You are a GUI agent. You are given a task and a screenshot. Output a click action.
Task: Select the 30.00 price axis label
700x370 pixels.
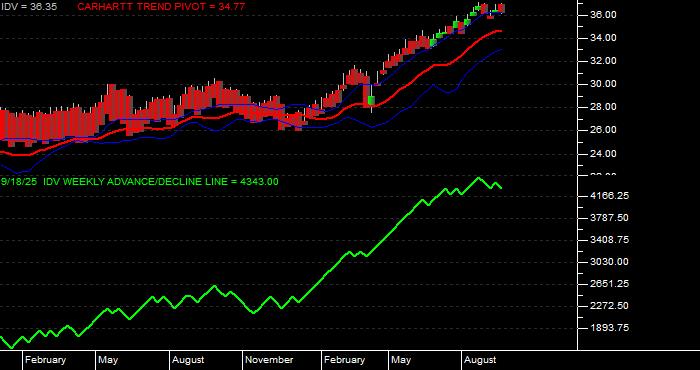click(x=603, y=84)
